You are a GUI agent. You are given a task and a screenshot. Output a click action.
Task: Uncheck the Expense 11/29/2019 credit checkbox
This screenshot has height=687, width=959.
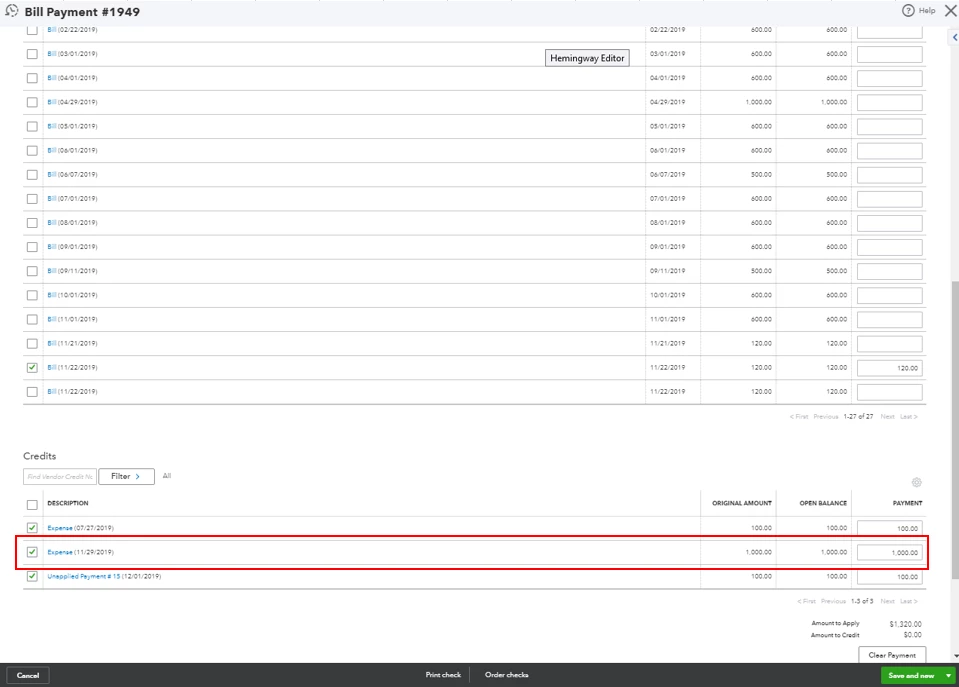[32, 552]
